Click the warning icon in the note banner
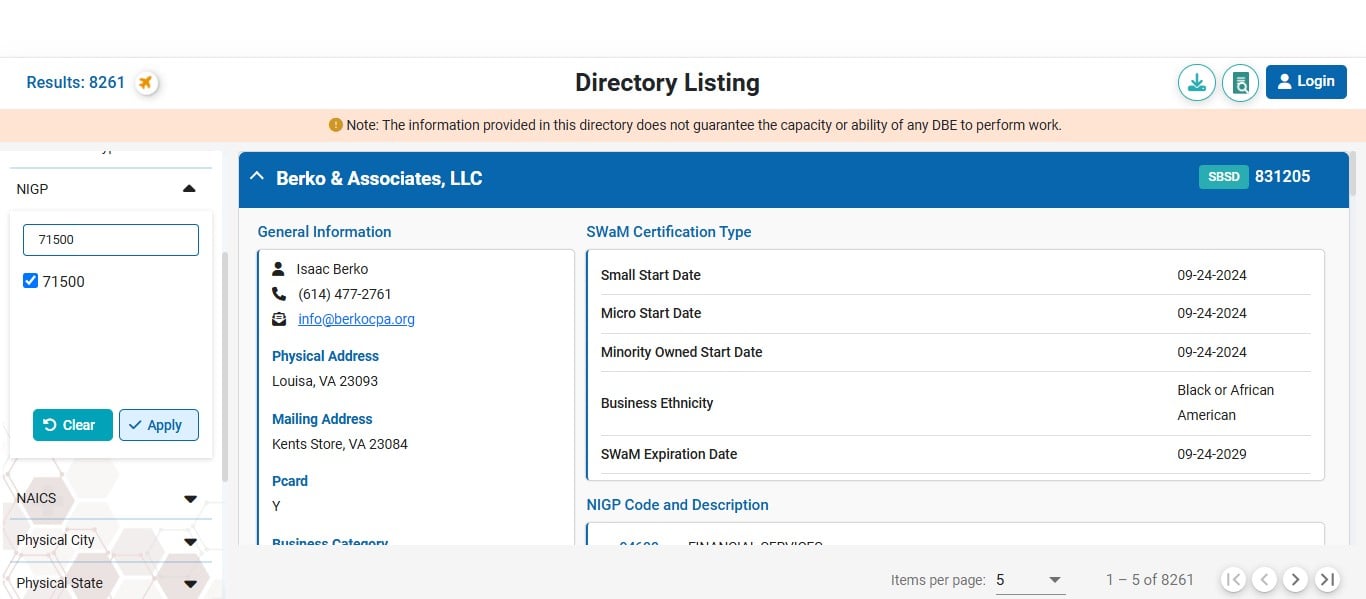Image resolution: width=1366 pixels, height=599 pixels. tap(336, 125)
